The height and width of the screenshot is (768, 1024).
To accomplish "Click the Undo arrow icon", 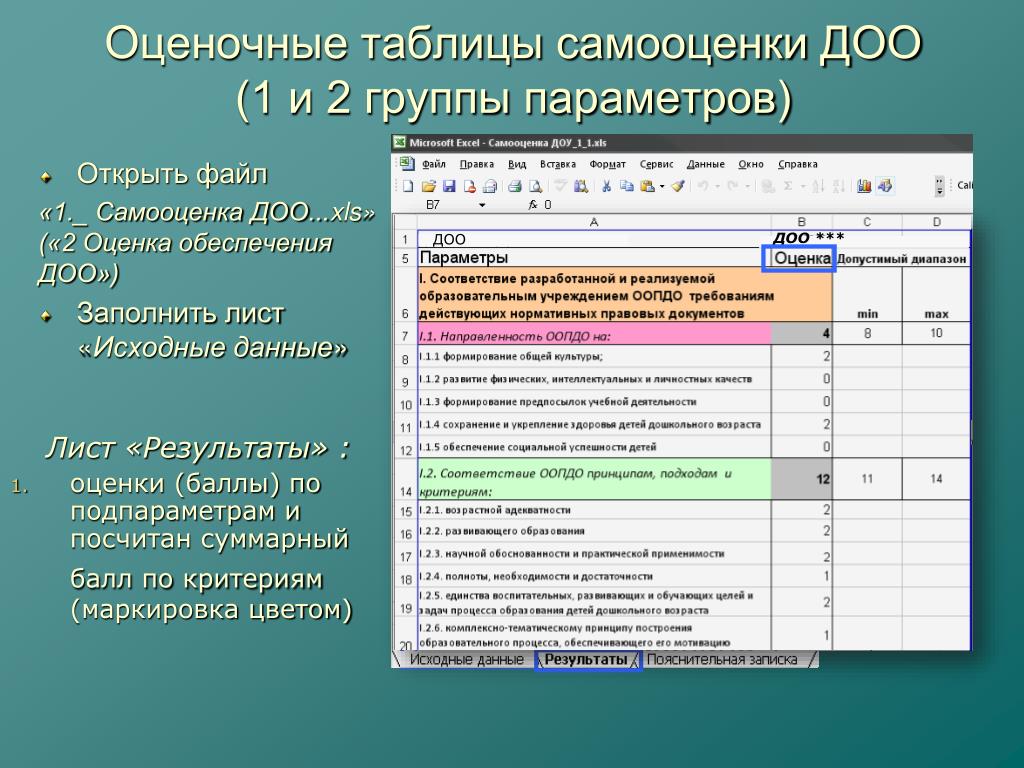I will point(703,186).
